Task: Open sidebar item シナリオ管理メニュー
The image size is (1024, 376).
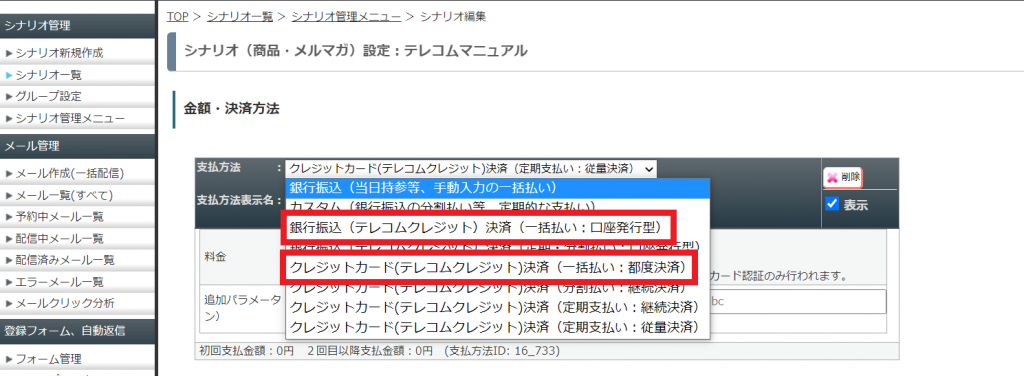Action: coord(71,118)
